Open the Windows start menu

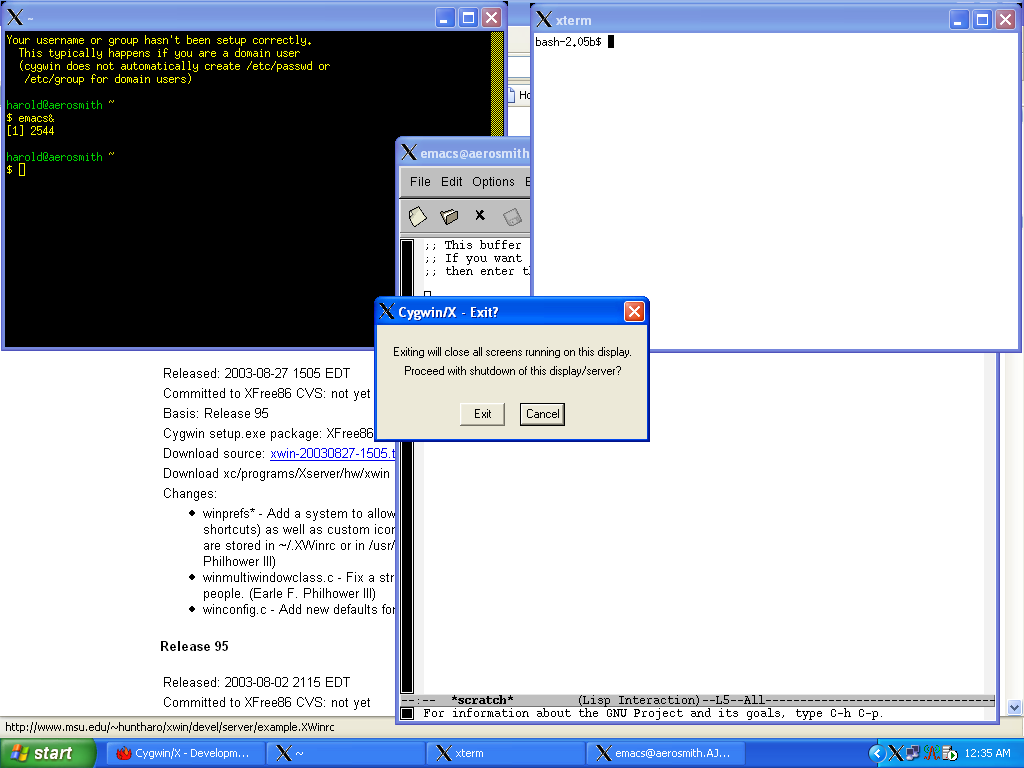click(46, 753)
